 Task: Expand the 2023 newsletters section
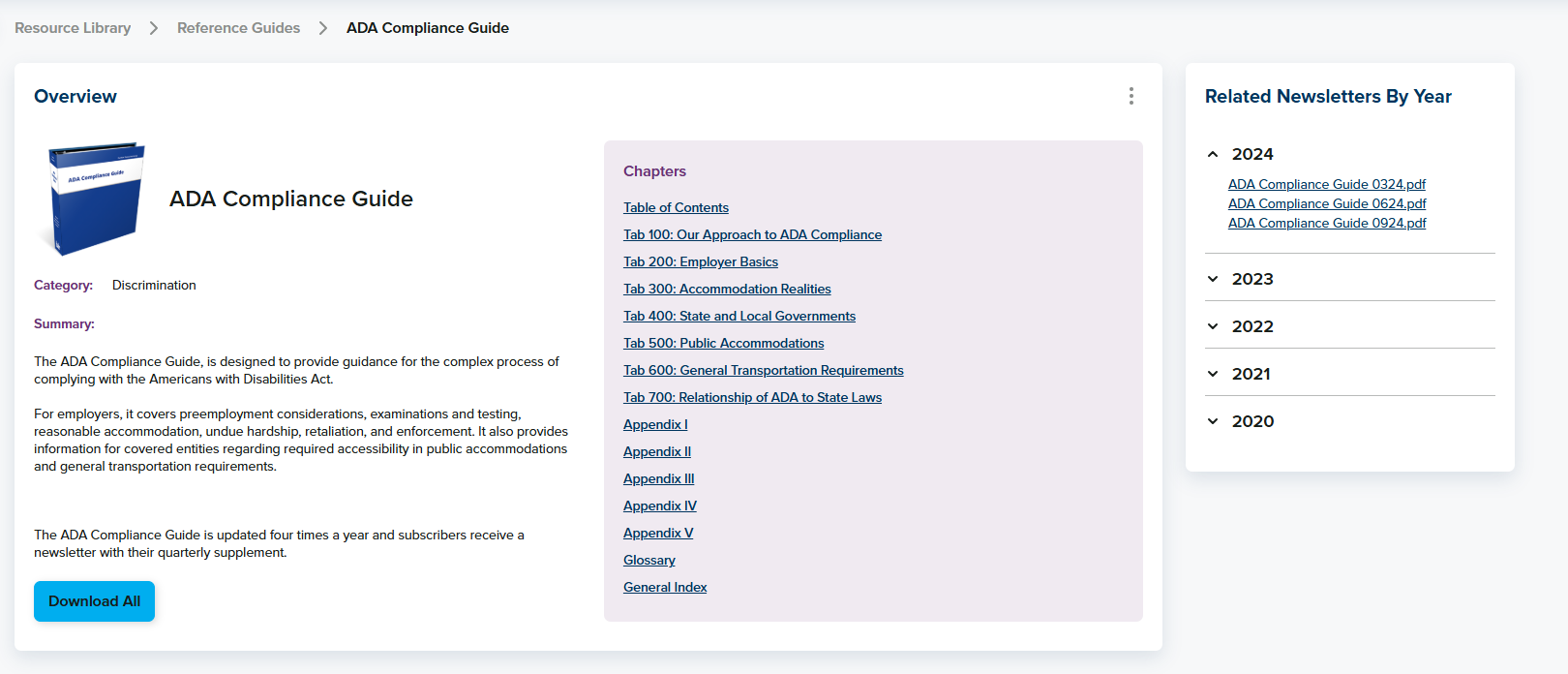coord(1350,279)
